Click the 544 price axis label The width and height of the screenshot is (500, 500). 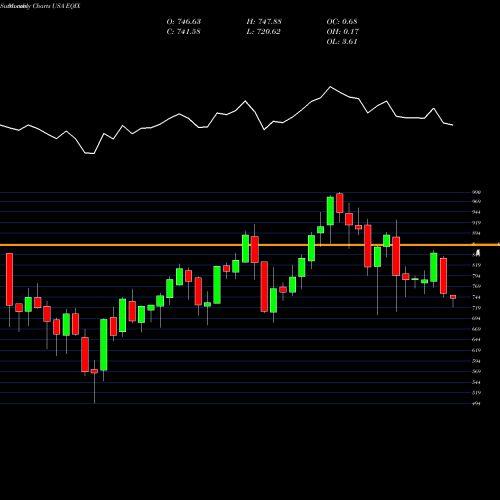pyautogui.click(x=477, y=382)
